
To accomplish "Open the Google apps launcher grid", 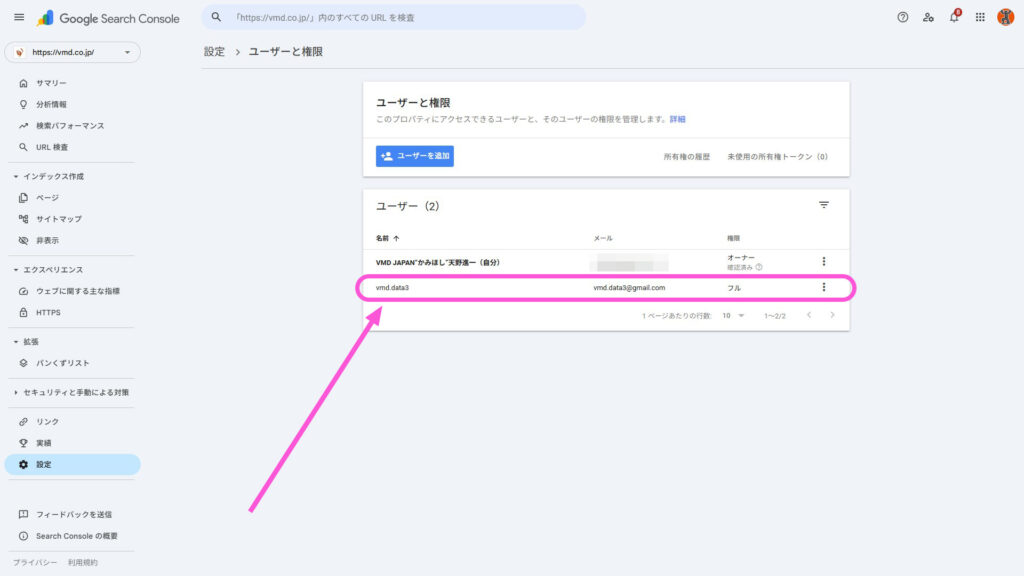I will [980, 17].
